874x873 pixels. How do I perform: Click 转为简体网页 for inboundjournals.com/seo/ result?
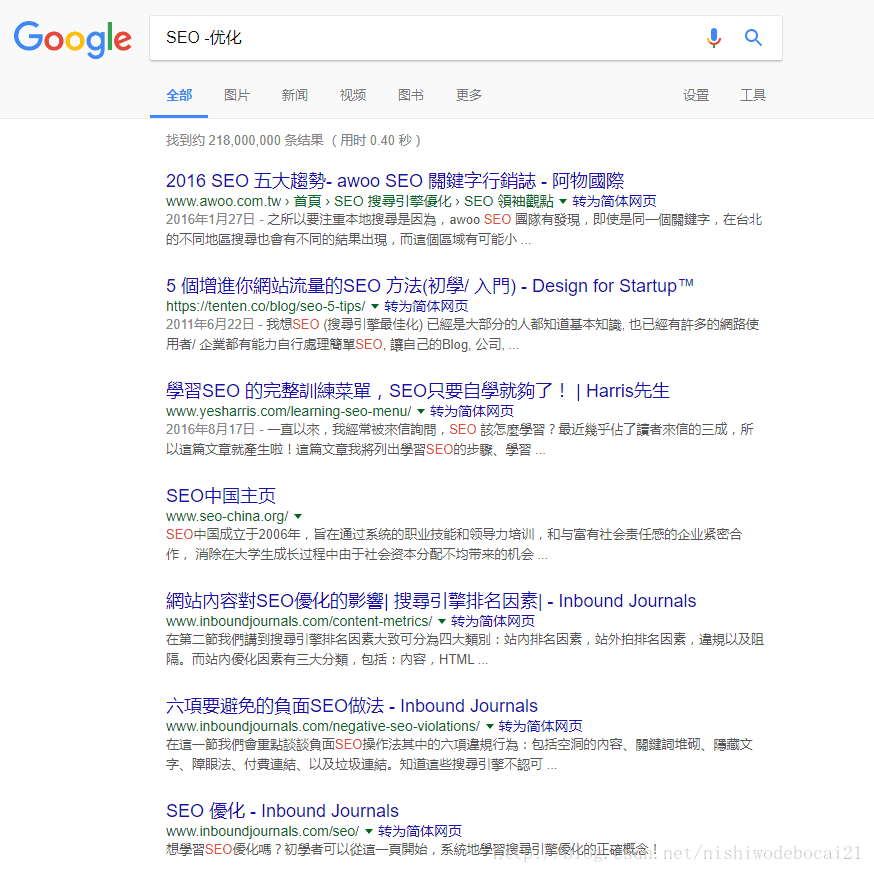tap(420, 831)
